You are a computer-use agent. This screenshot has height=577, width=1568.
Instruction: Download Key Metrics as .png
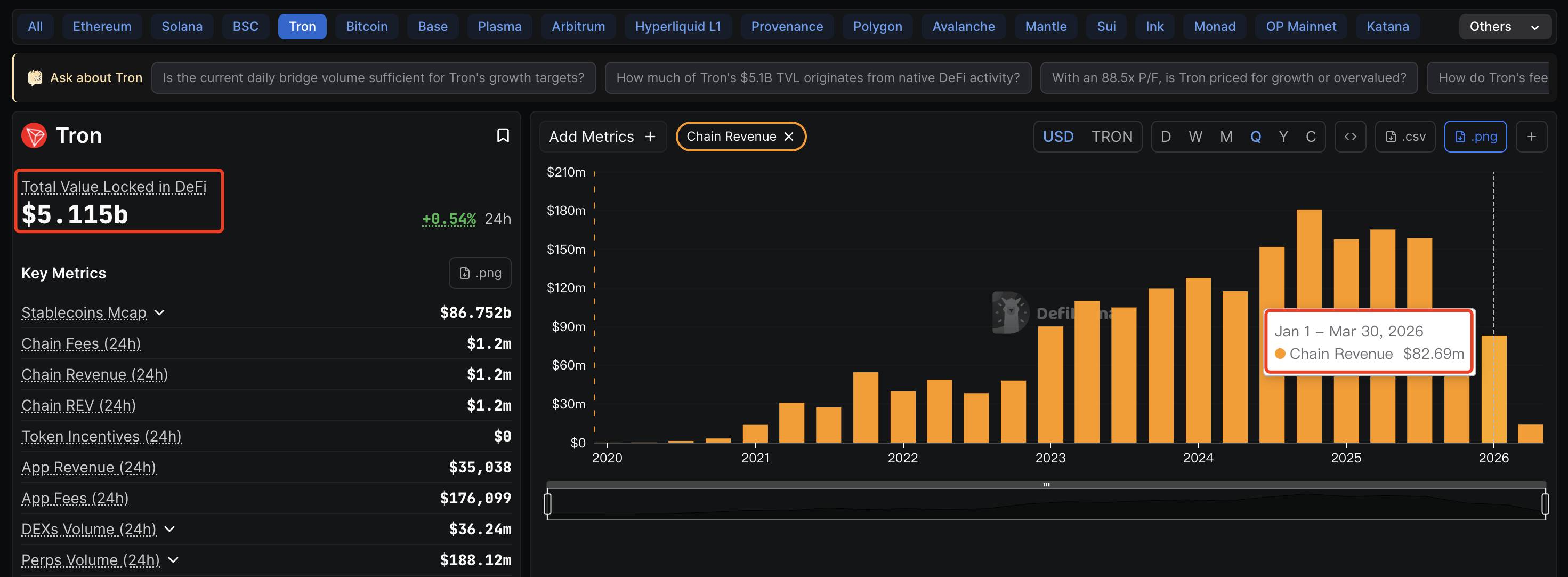pyautogui.click(x=480, y=273)
